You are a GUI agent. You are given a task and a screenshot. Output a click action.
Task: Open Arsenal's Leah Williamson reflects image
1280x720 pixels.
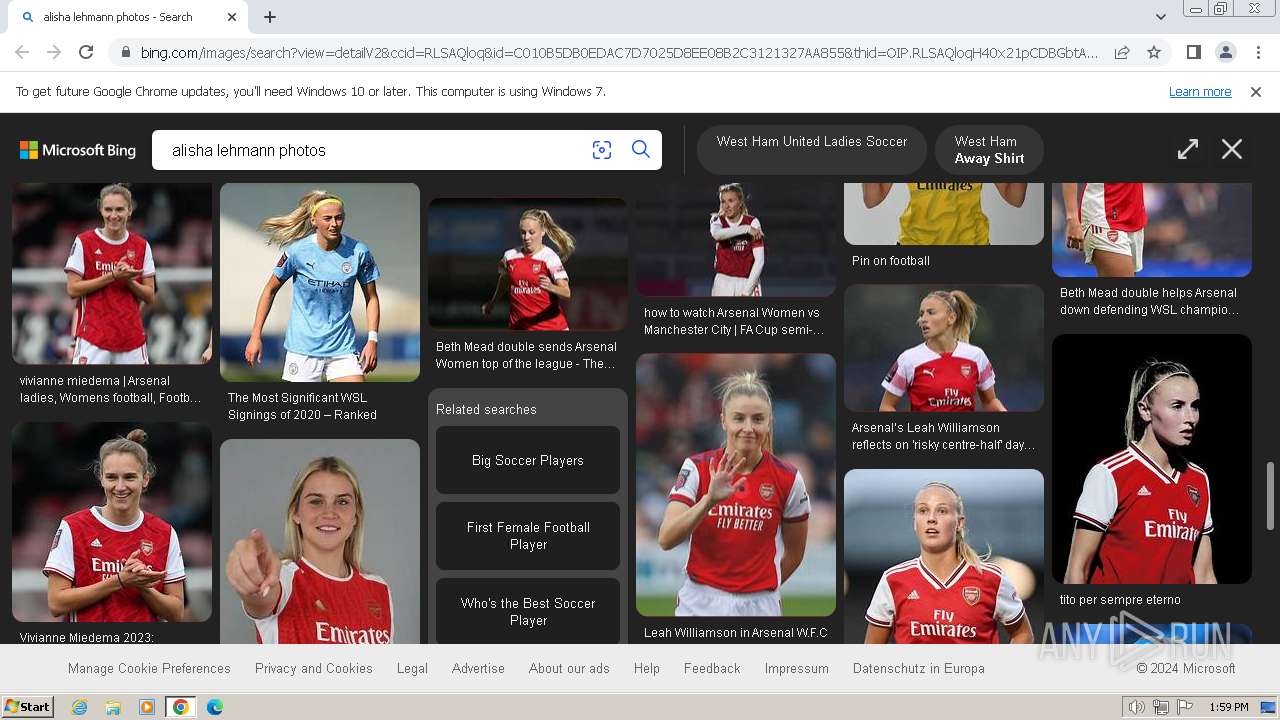coord(944,348)
